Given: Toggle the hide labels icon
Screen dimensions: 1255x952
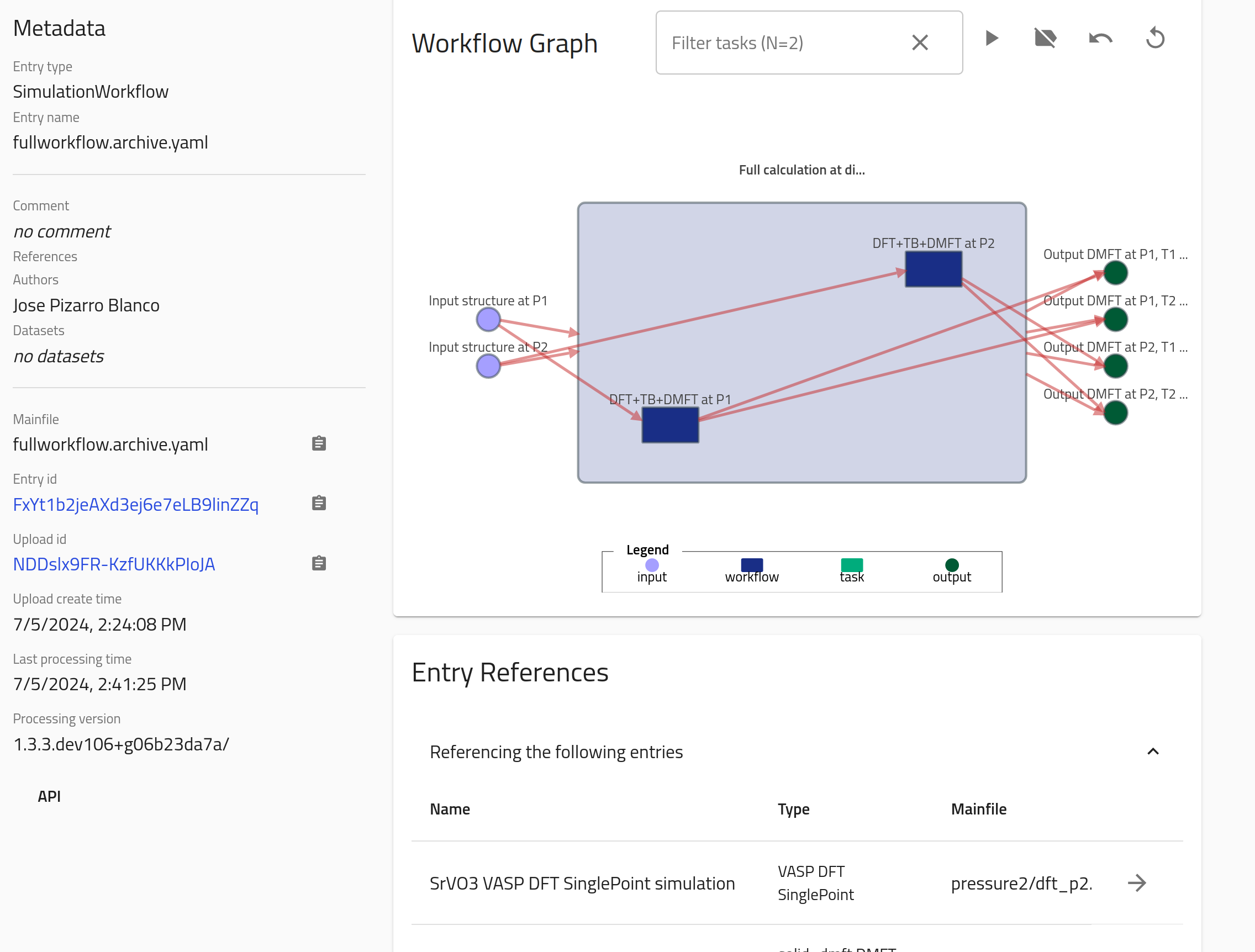Looking at the screenshot, I should tap(1045, 39).
